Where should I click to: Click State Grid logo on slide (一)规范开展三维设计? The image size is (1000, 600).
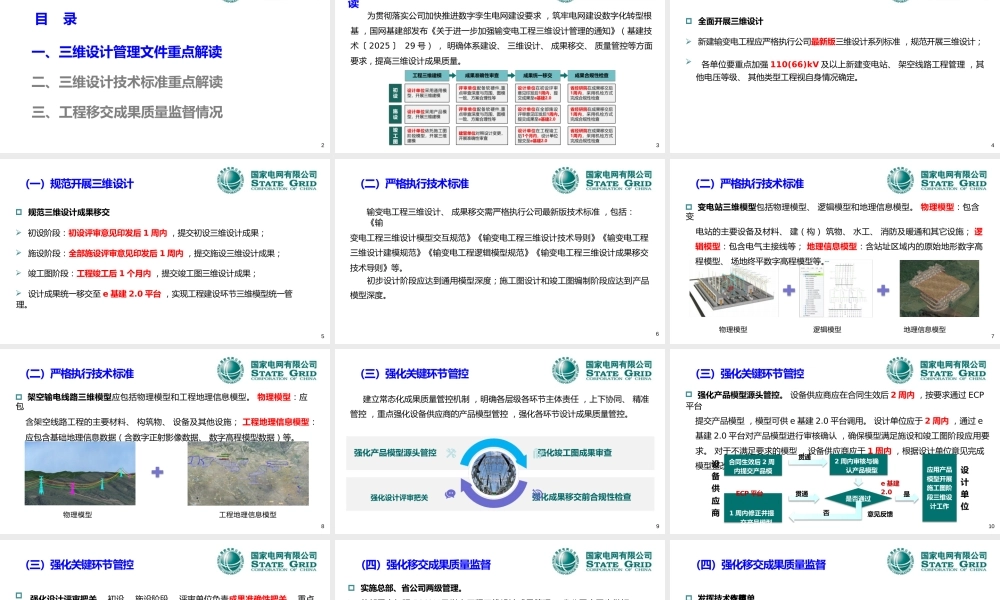(267, 180)
